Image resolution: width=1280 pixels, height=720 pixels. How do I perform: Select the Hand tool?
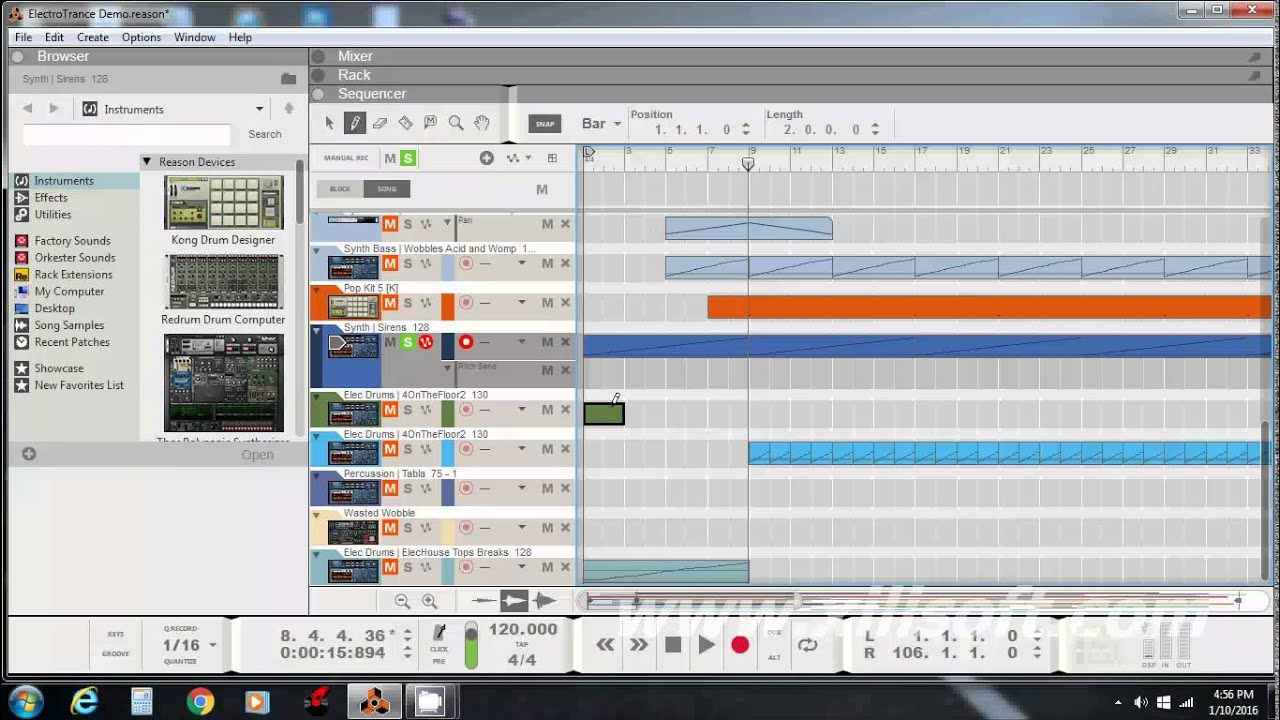[x=482, y=123]
